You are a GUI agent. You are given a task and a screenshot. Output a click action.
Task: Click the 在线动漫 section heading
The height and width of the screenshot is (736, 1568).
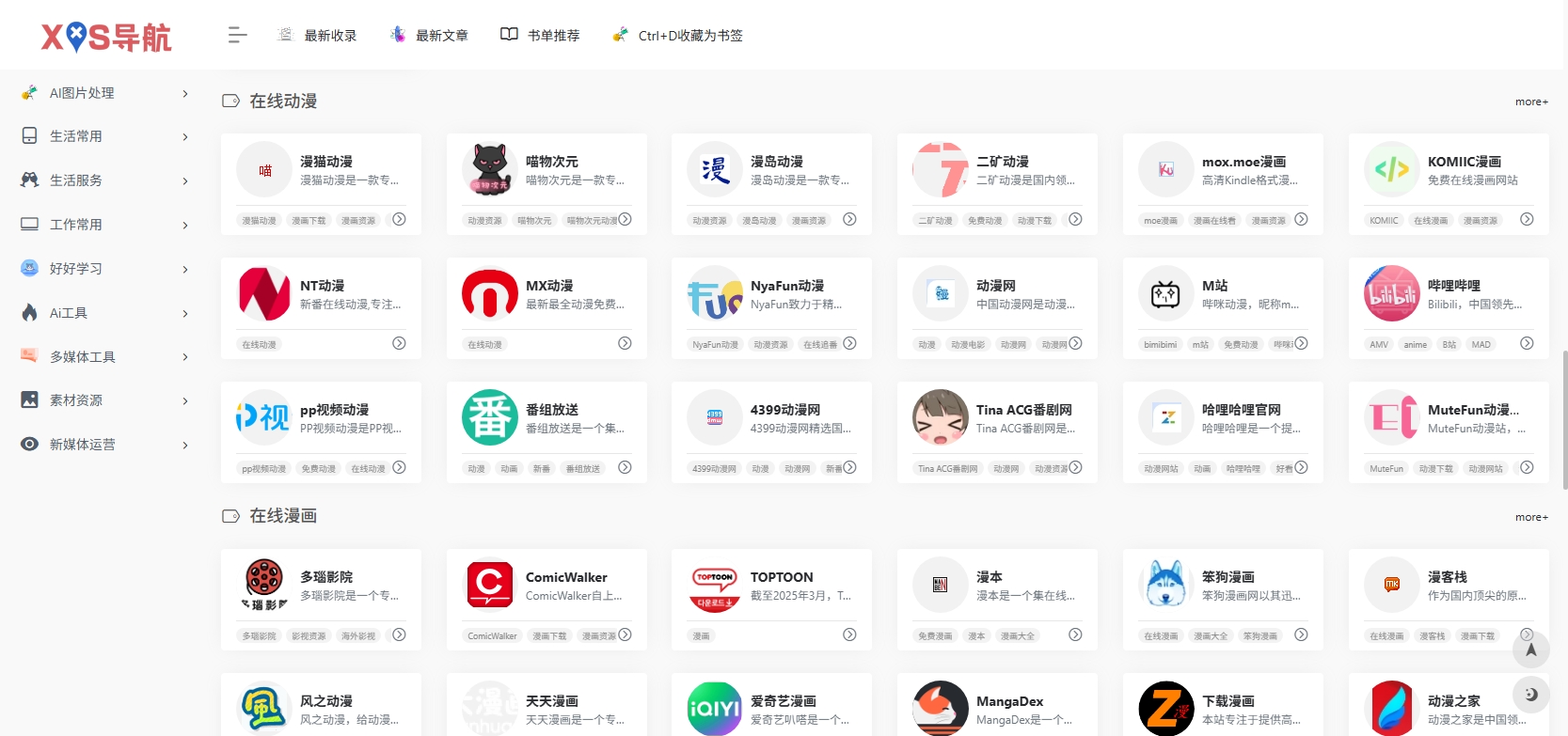pos(283,101)
